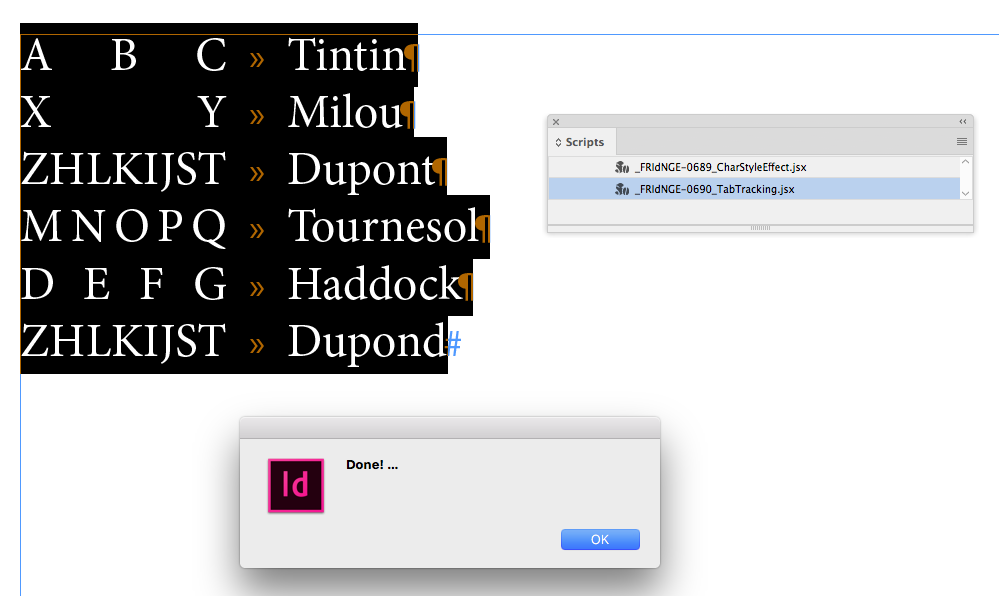Viewport: 999px width, 596px height.
Task: Click the blue paragraph end marker after Dupond
Action: pos(456,341)
